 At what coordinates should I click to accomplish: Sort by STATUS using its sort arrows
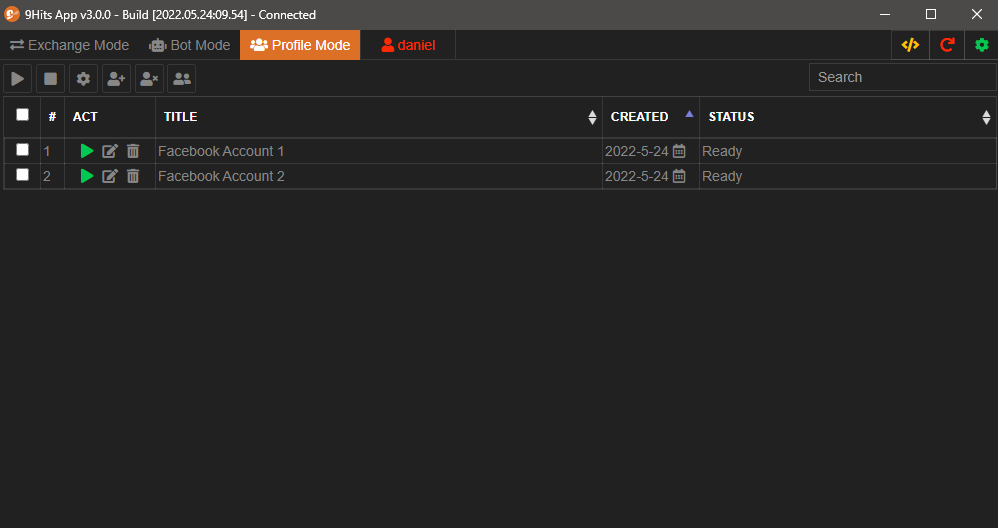tap(986, 117)
